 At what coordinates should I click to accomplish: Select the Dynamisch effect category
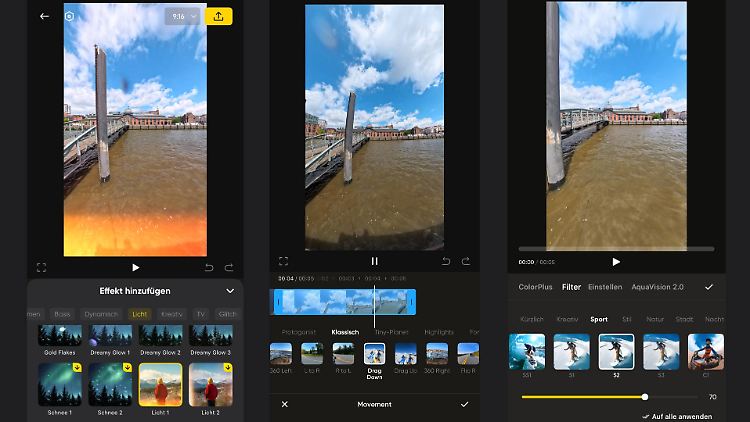click(x=101, y=314)
